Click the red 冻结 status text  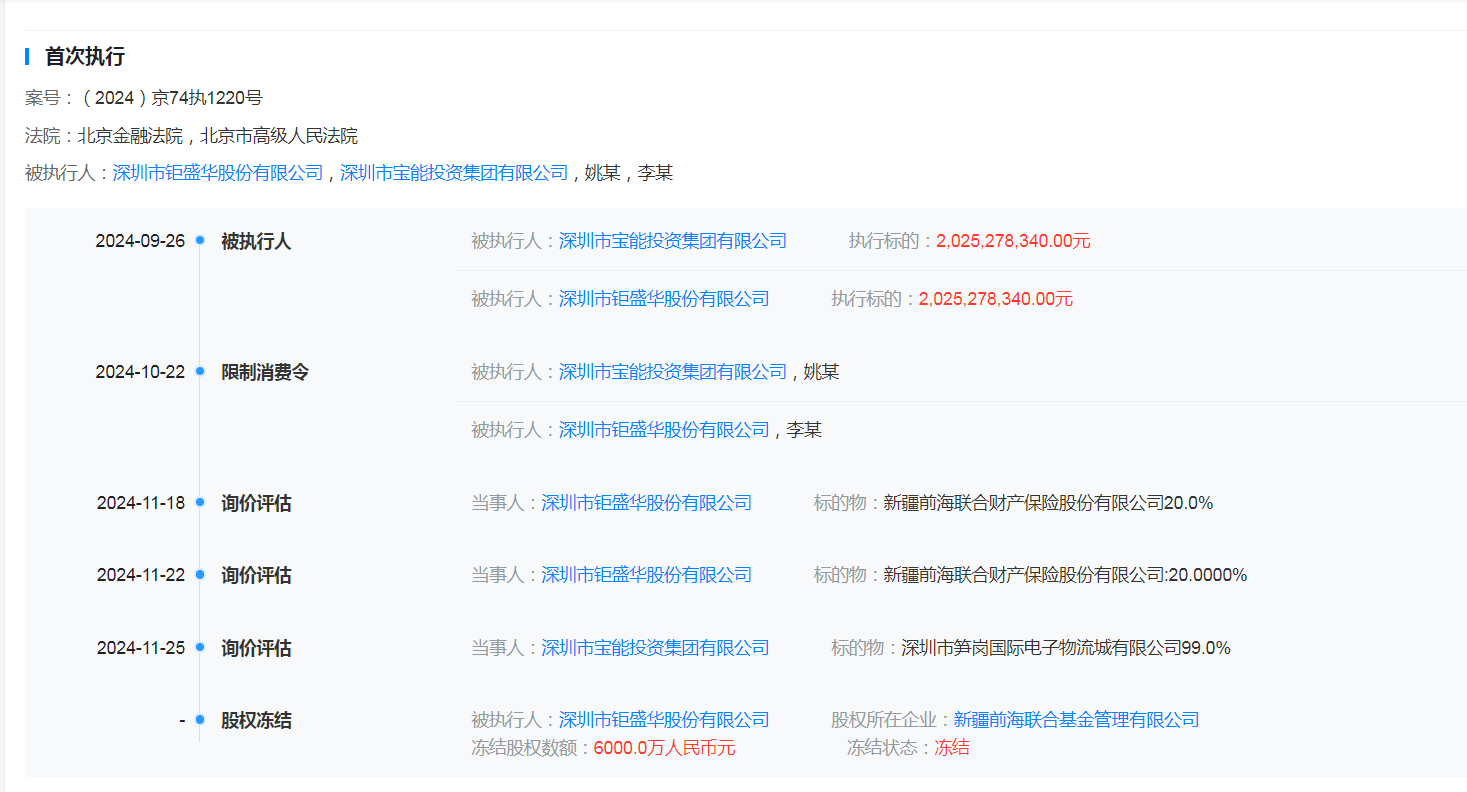coord(951,748)
